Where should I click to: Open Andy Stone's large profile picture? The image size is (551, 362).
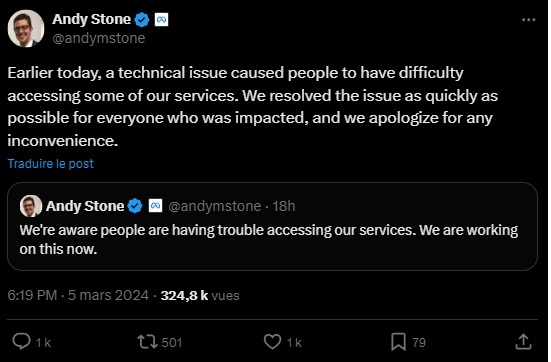tap(26, 28)
